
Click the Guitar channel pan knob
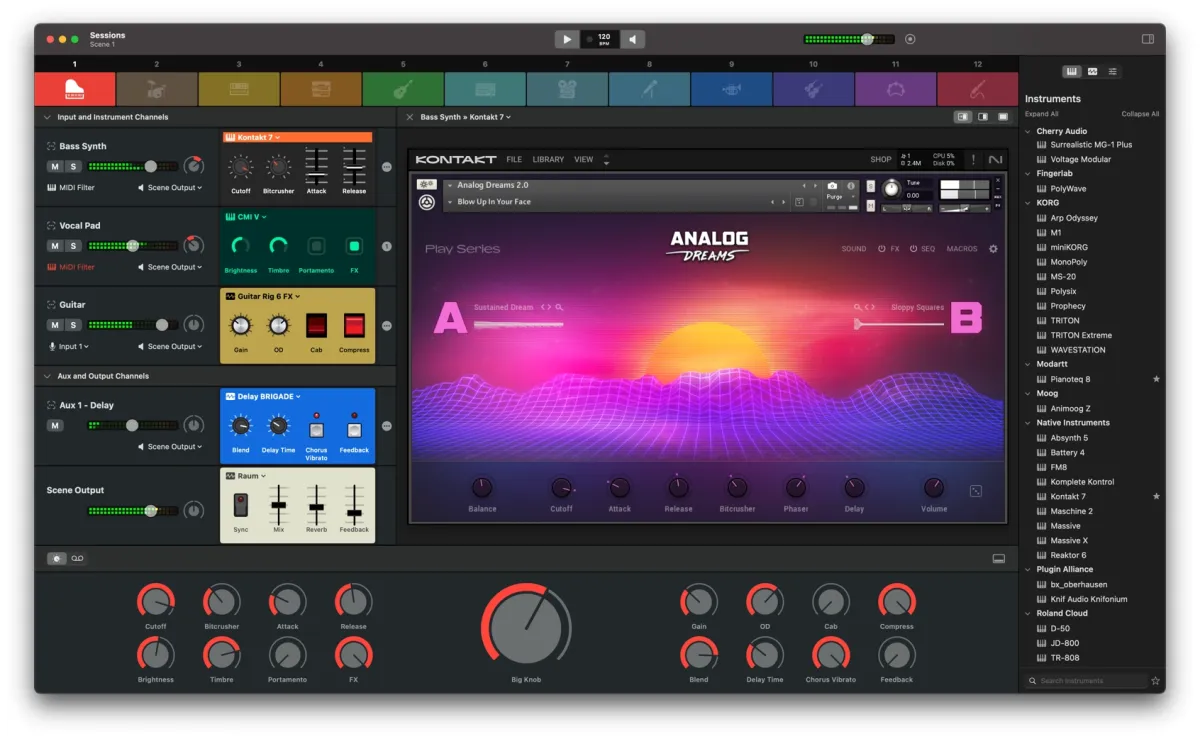tap(194, 324)
